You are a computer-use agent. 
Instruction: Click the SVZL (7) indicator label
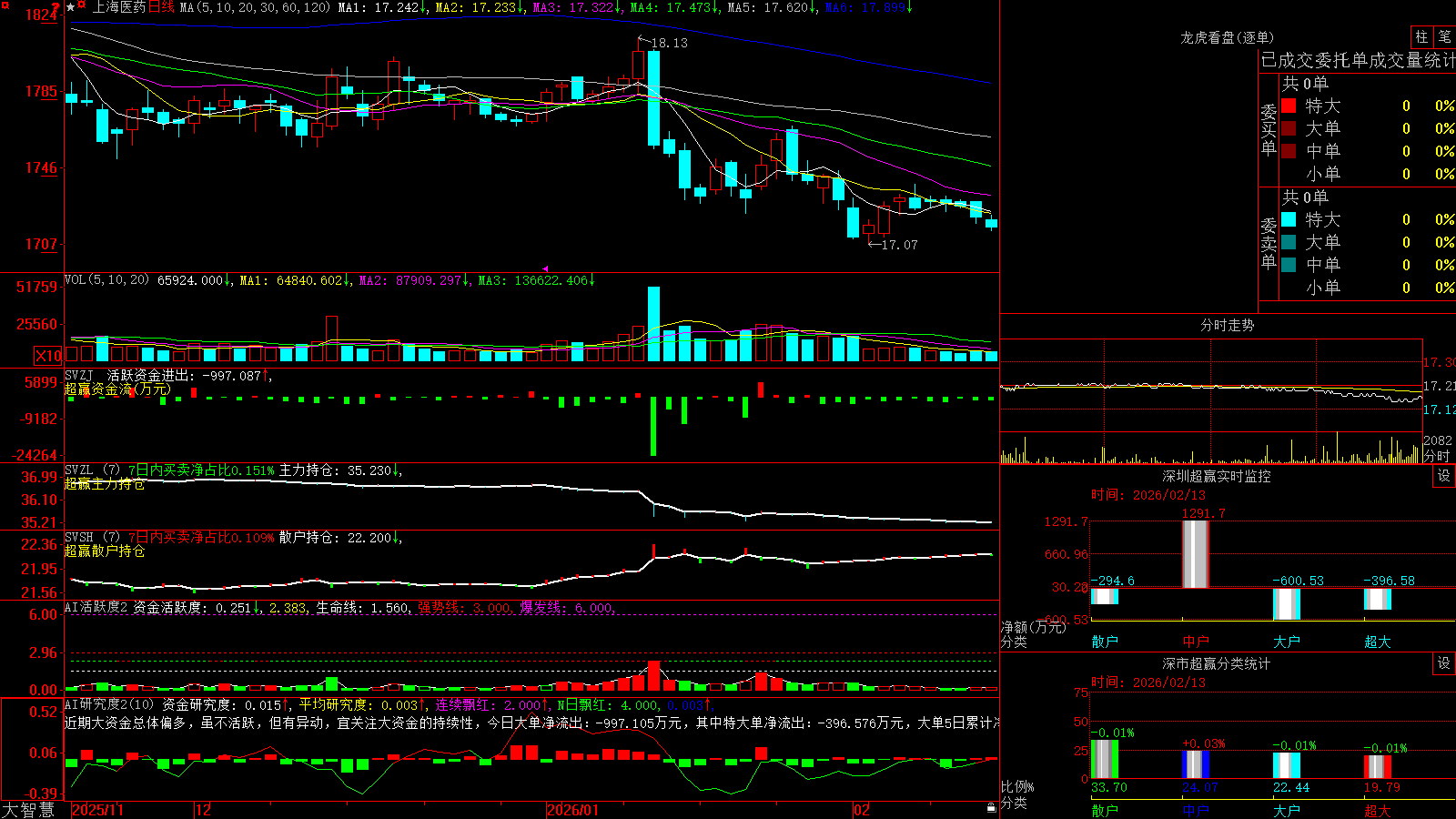93,470
